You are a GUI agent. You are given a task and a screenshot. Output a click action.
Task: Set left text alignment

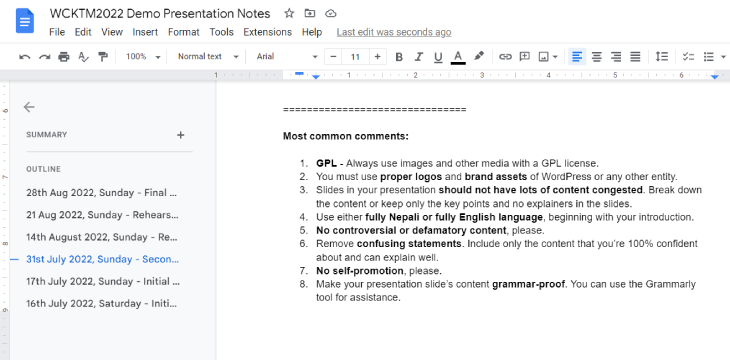coord(577,57)
